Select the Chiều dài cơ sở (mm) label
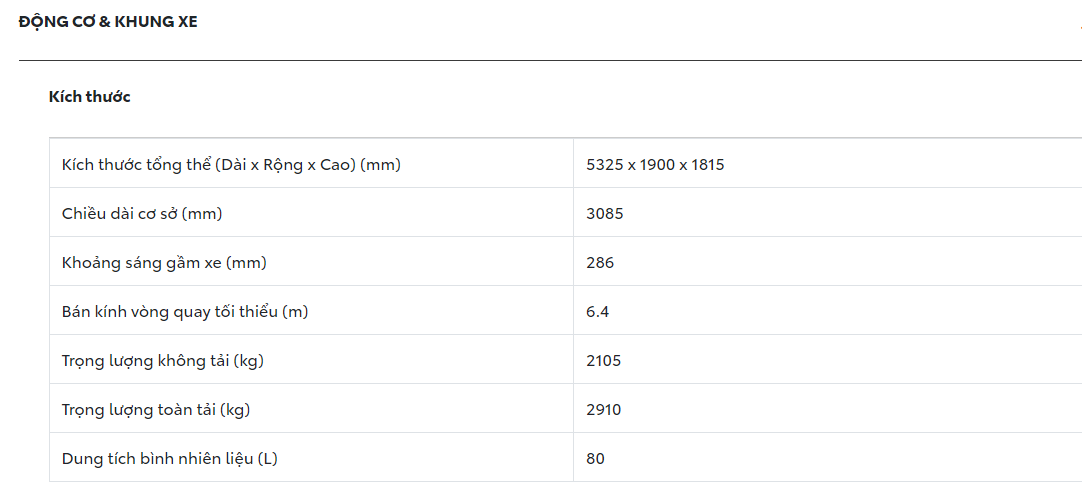This screenshot has width=1082, height=491. pos(142,214)
